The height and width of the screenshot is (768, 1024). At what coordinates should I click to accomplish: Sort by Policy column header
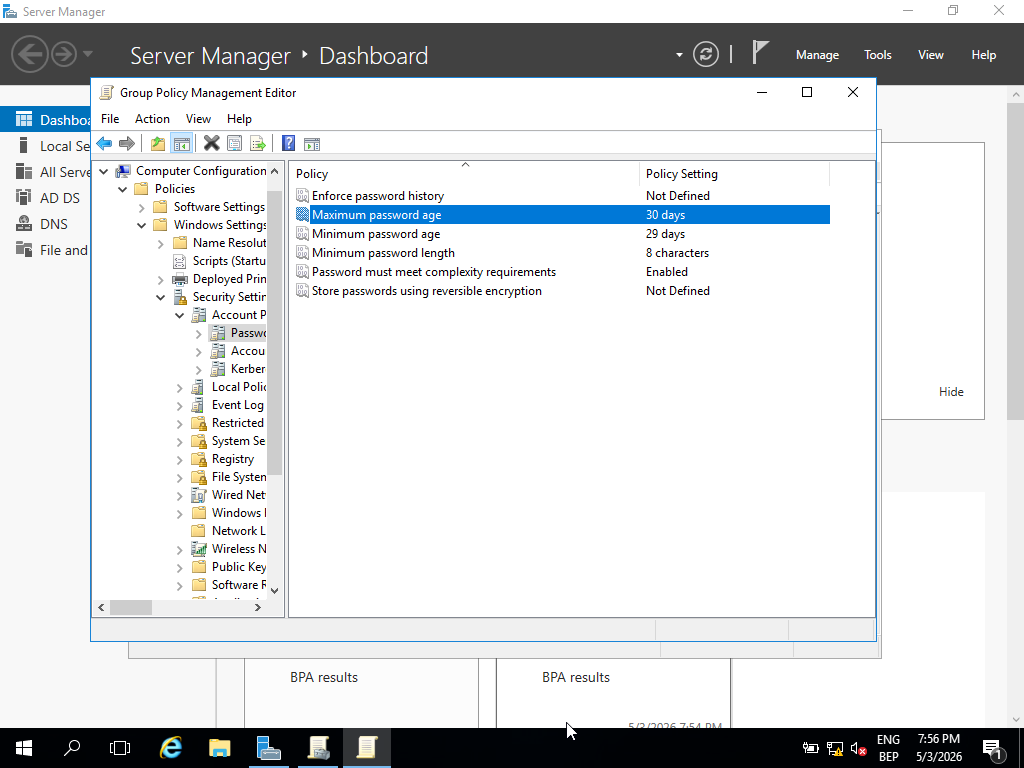pos(464,174)
